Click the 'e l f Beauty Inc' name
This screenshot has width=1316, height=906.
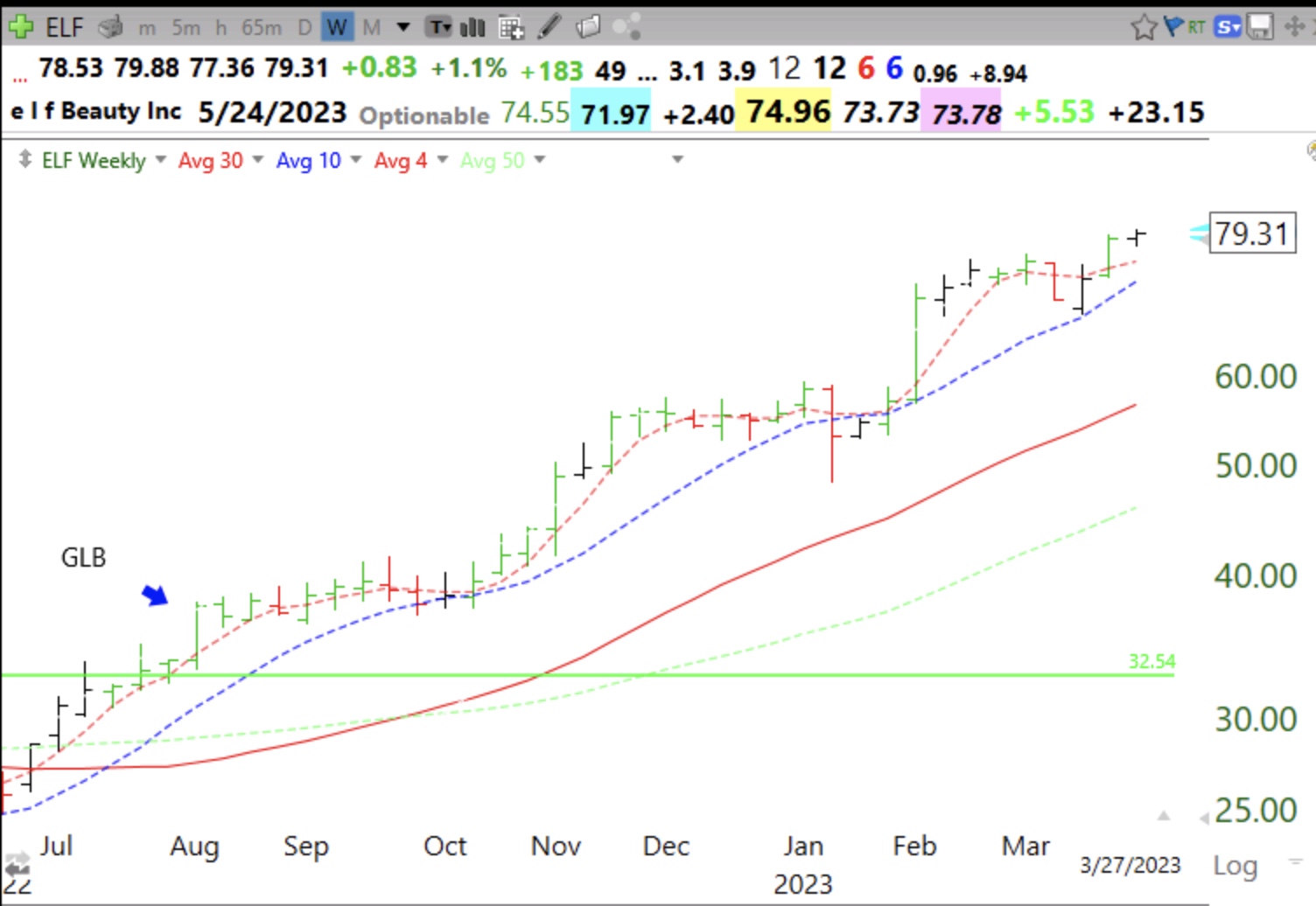coord(96,111)
